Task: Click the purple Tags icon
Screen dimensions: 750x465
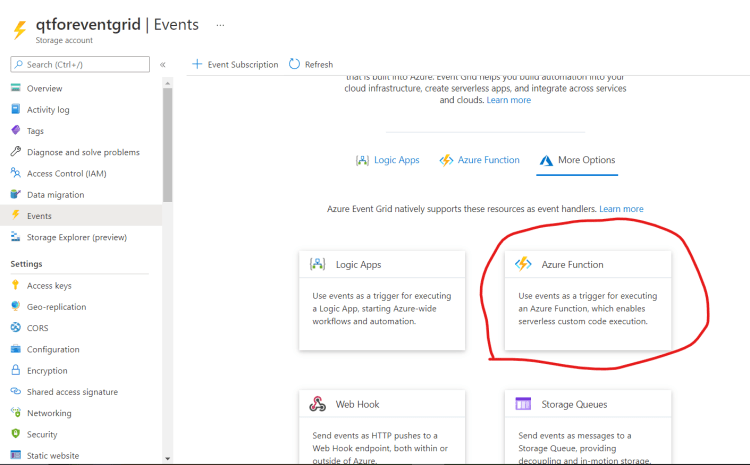Action: (16, 130)
